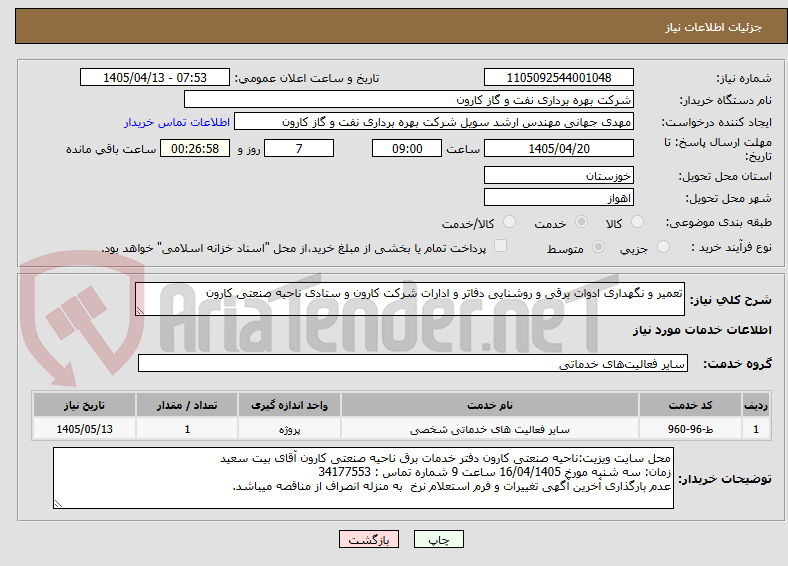
Task: Click the remaining days field showing 7
Action: tap(299, 148)
